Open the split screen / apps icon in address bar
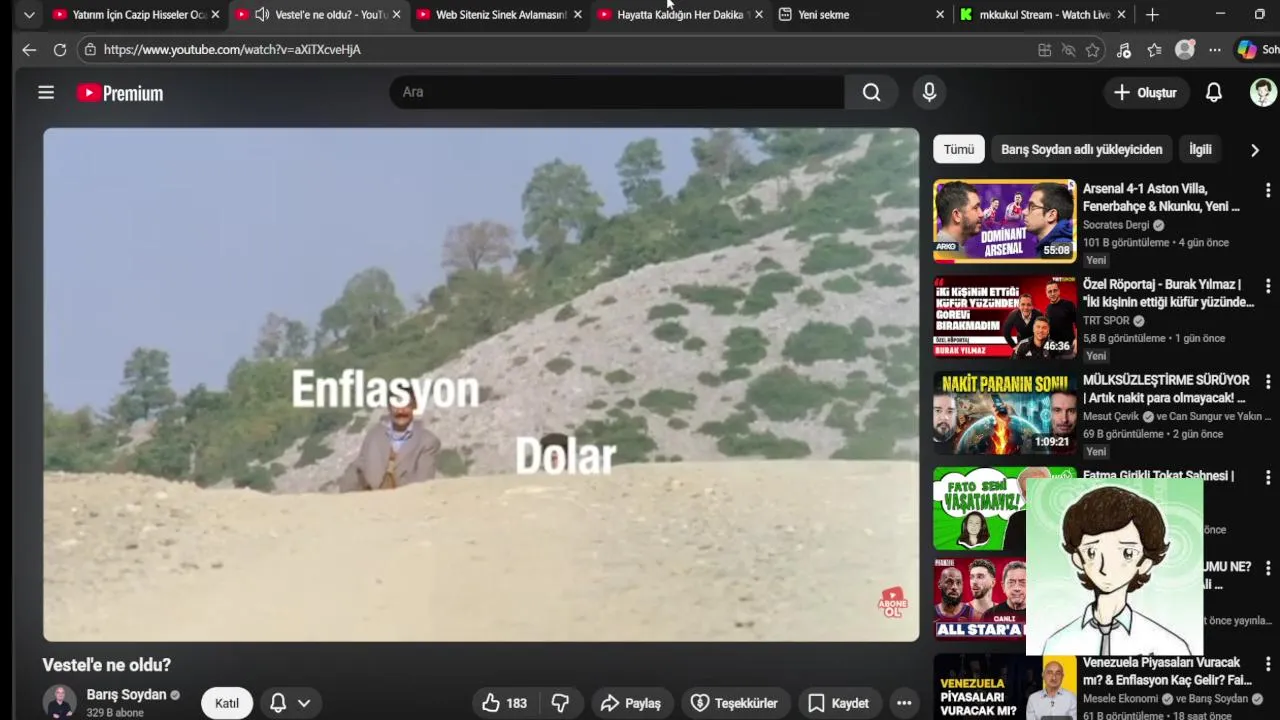This screenshot has width=1280, height=720. click(1045, 50)
